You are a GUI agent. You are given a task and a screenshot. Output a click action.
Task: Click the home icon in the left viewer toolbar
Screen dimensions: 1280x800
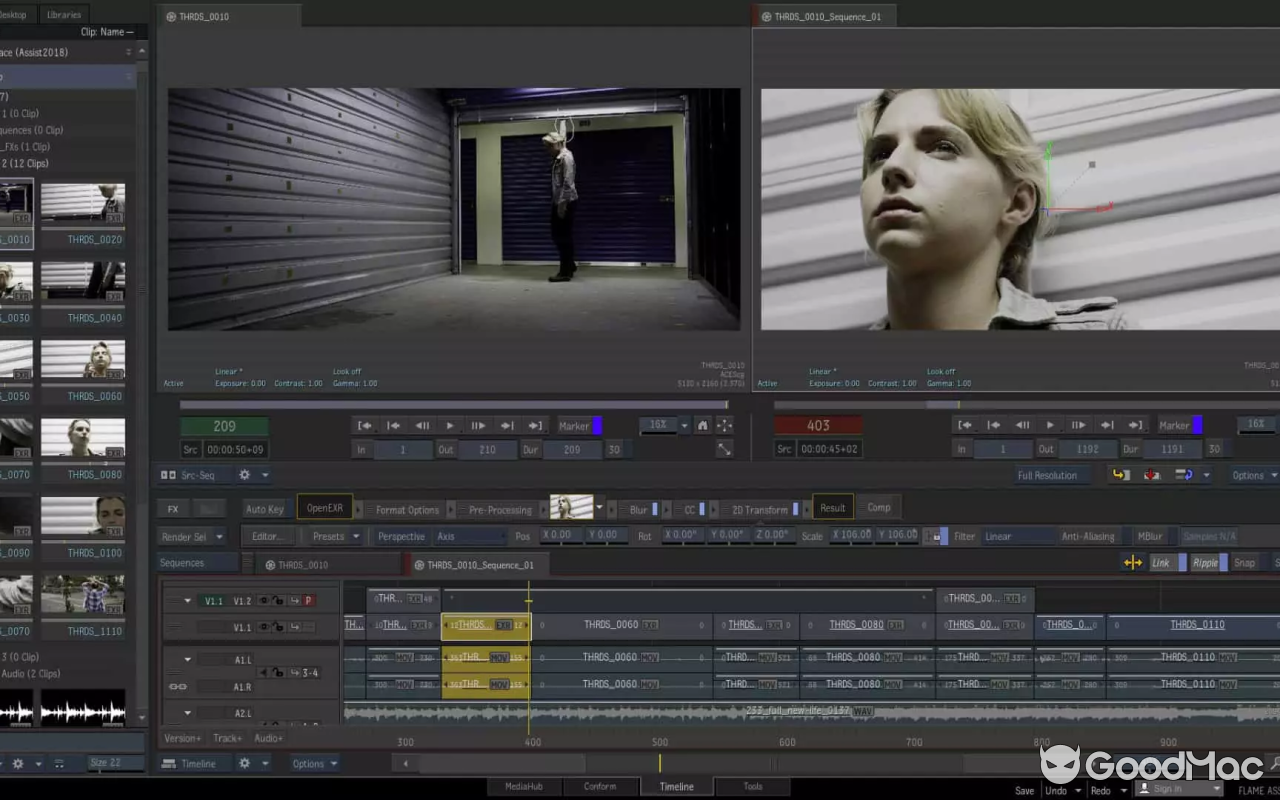(x=703, y=424)
